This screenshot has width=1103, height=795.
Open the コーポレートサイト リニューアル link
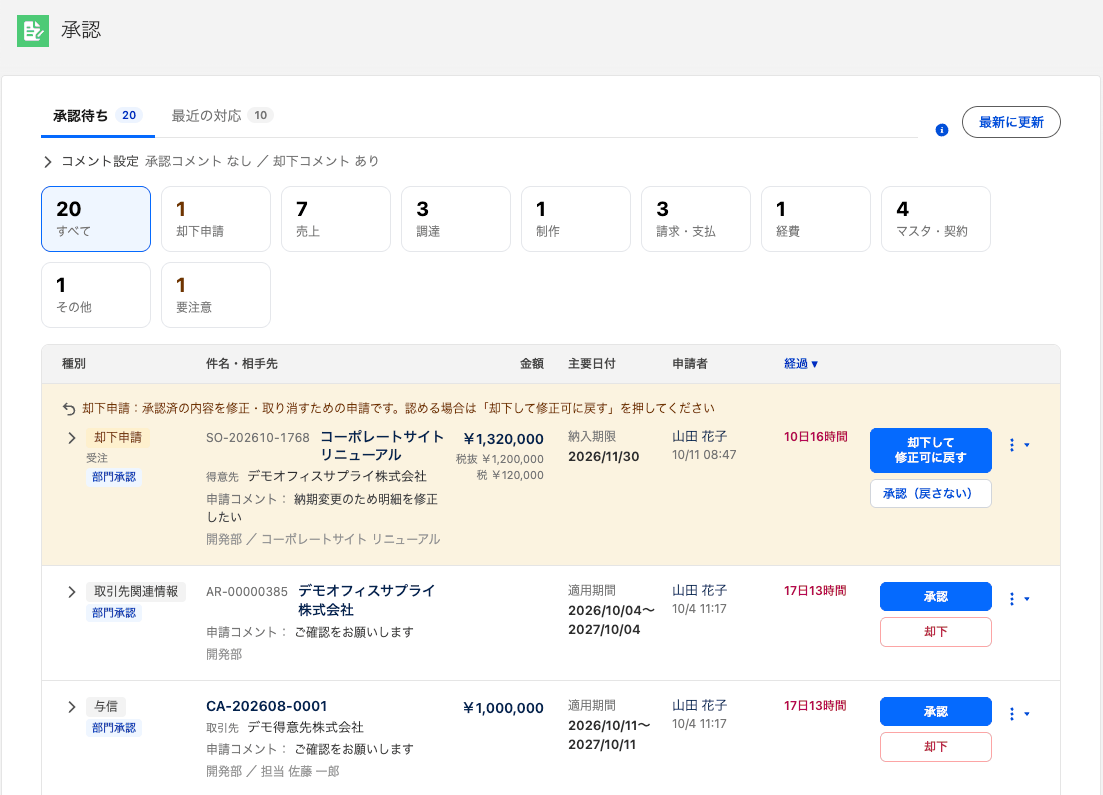(382, 445)
